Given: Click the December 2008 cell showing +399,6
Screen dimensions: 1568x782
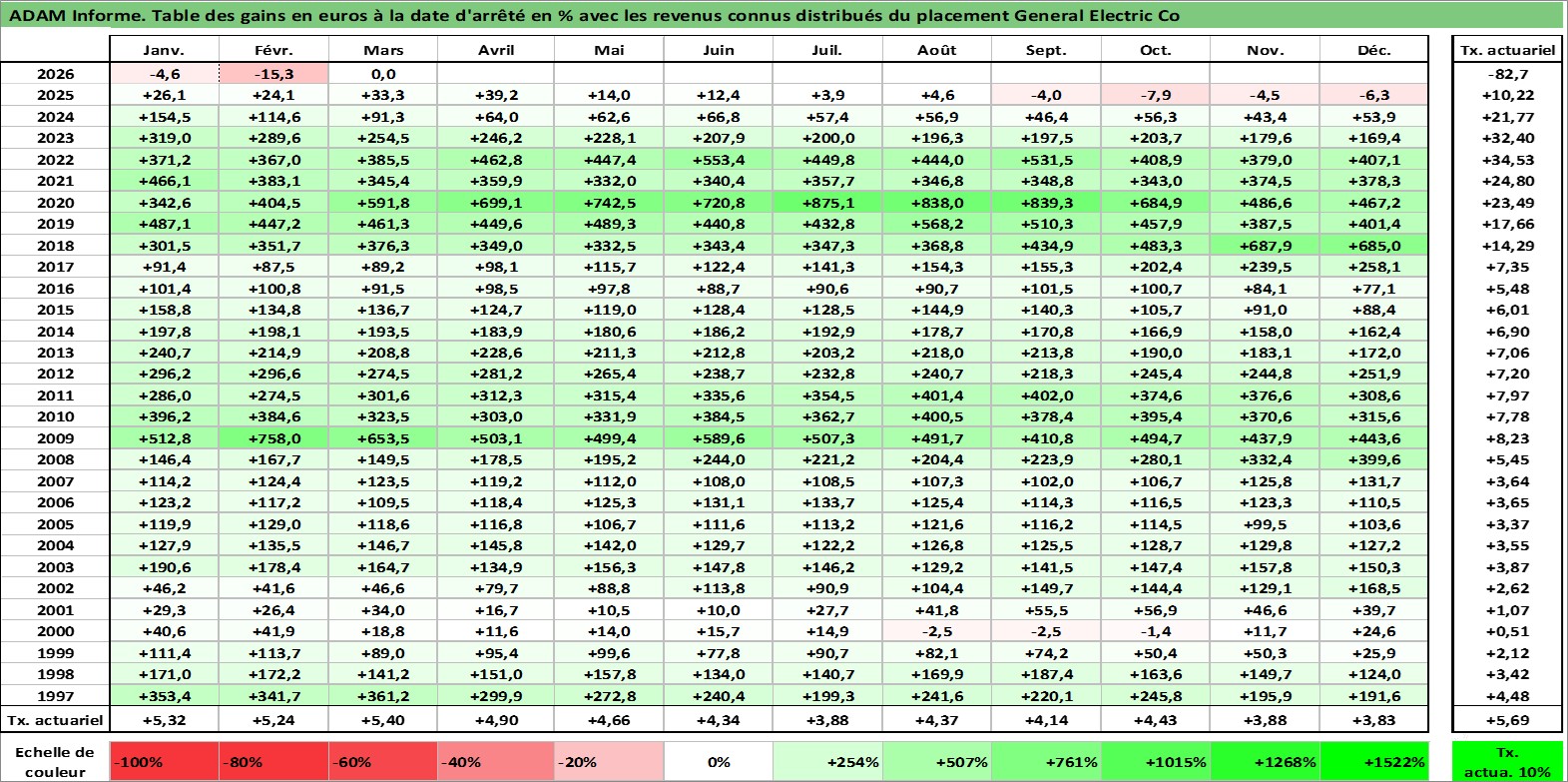Looking at the screenshot, I should point(1373,459).
